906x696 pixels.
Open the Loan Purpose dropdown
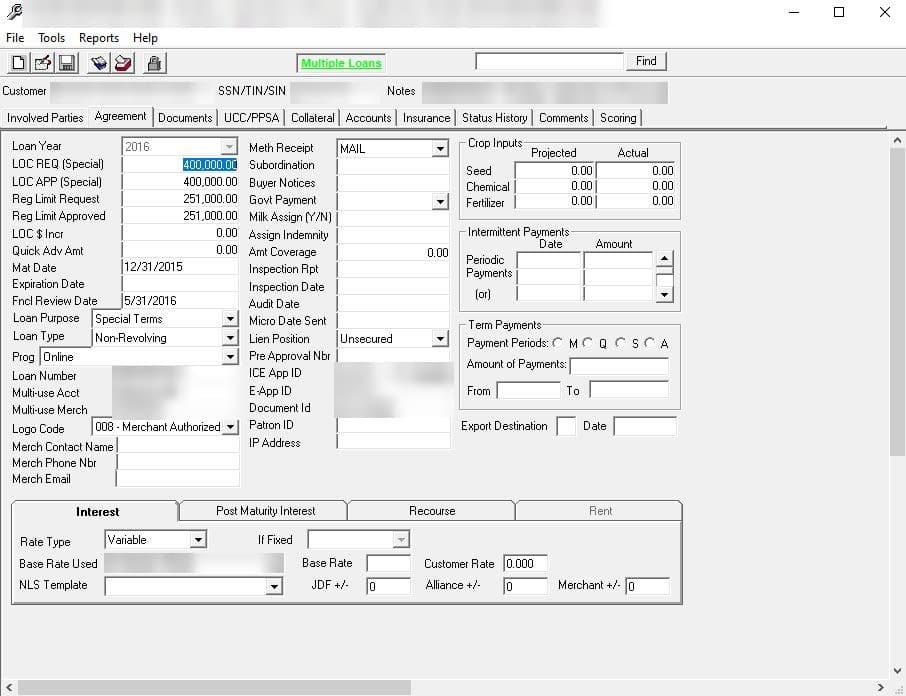[x=230, y=319]
